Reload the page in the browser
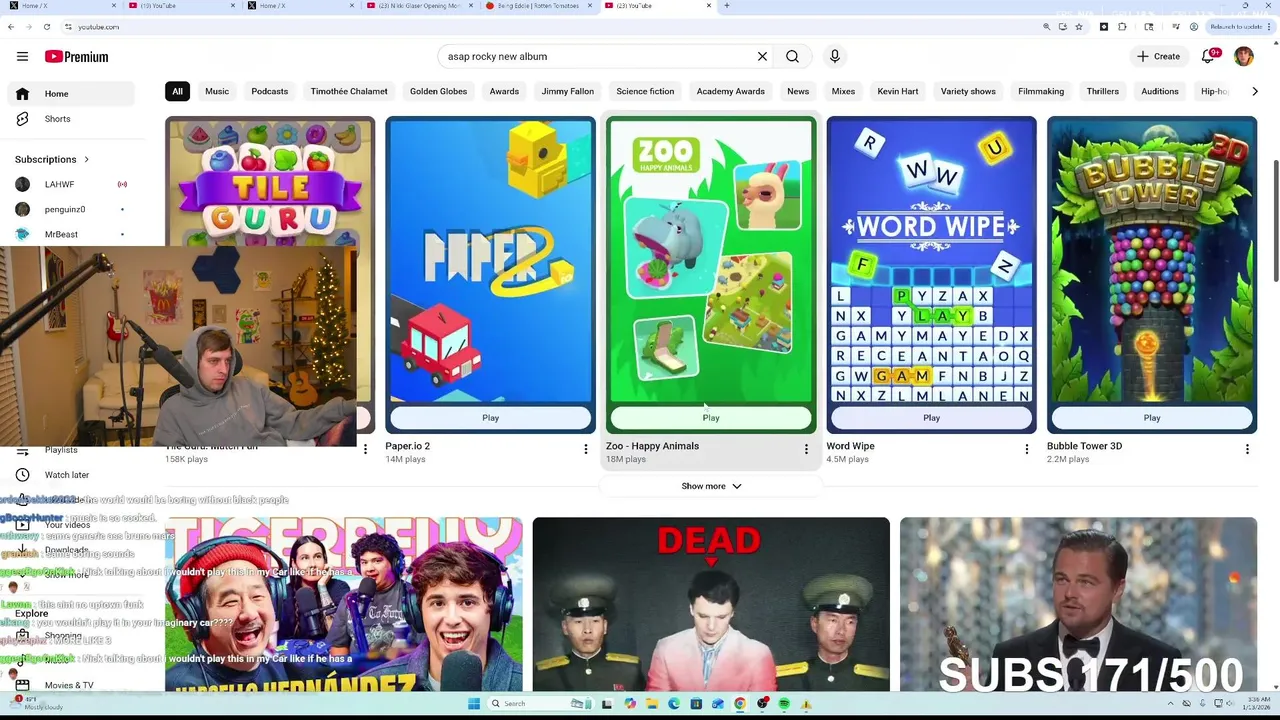 tap(46, 27)
